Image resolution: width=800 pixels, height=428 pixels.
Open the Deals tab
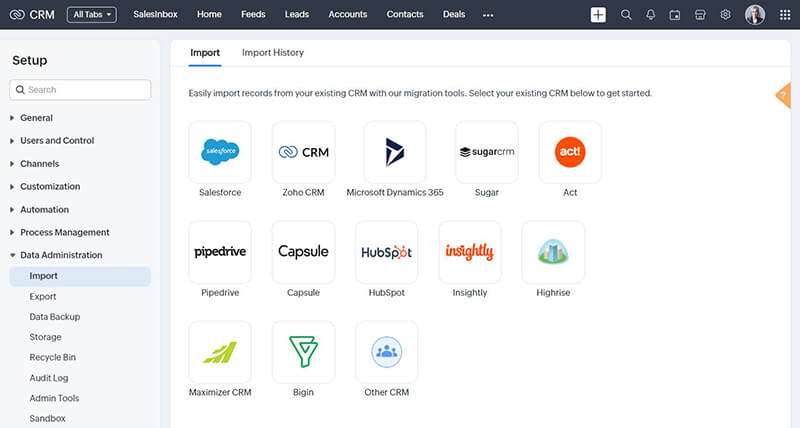tap(454, 14)
